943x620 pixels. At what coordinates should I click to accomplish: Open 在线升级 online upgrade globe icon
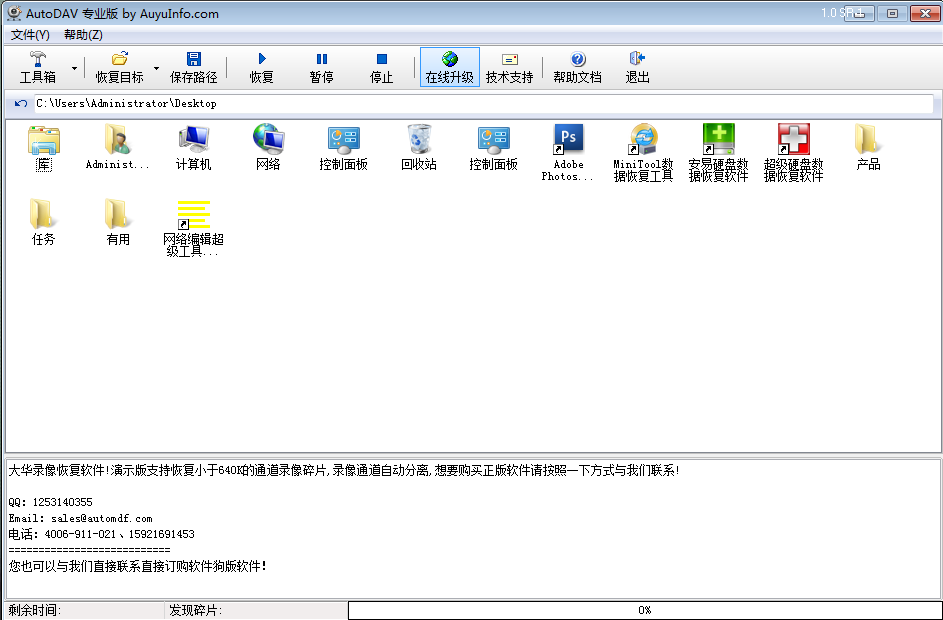(449, 60)
